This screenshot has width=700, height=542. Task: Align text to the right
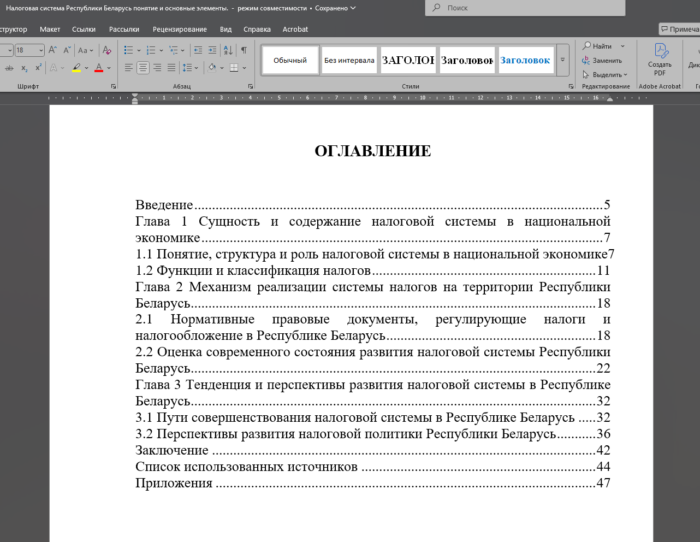coord(157,68)
